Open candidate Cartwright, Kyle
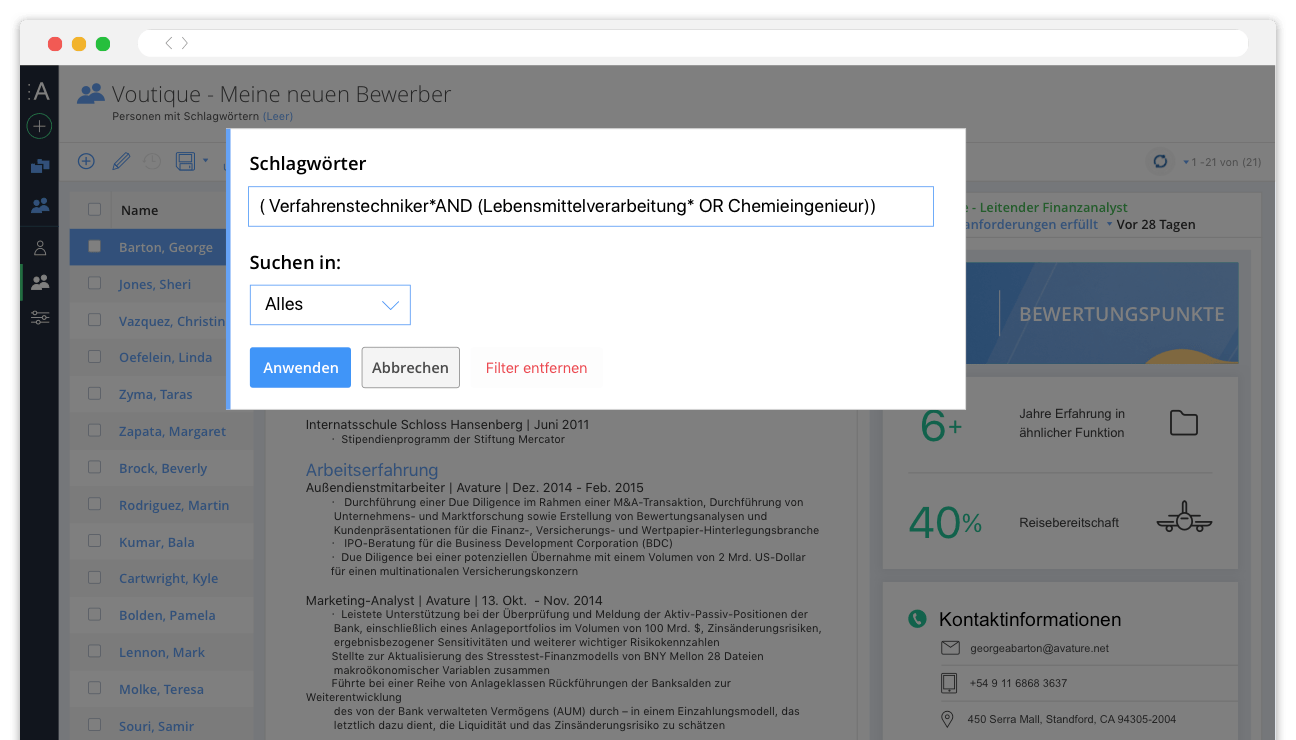 point(168,578)
